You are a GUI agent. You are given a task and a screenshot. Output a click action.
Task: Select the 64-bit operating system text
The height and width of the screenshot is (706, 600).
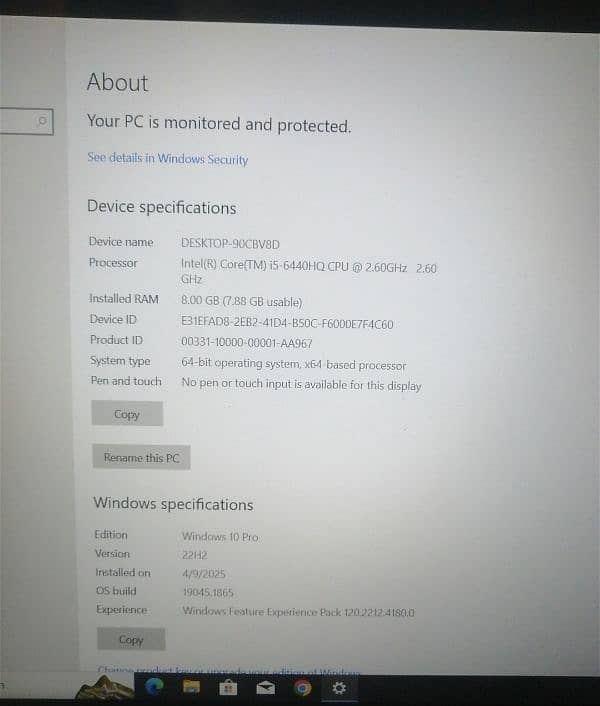(293, 364)
